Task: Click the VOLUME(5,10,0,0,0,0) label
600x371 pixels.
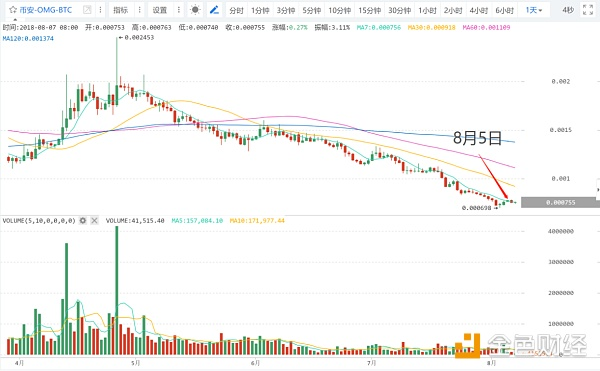Action: click(x=39, y=221)
